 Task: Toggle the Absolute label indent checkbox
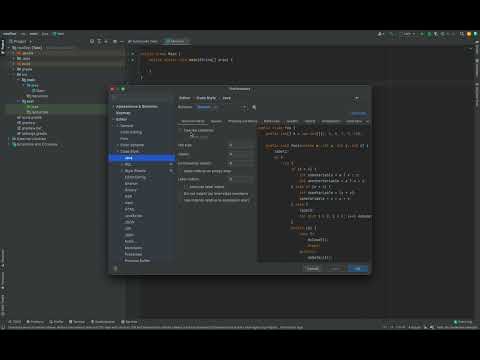[x=186, y=187]
